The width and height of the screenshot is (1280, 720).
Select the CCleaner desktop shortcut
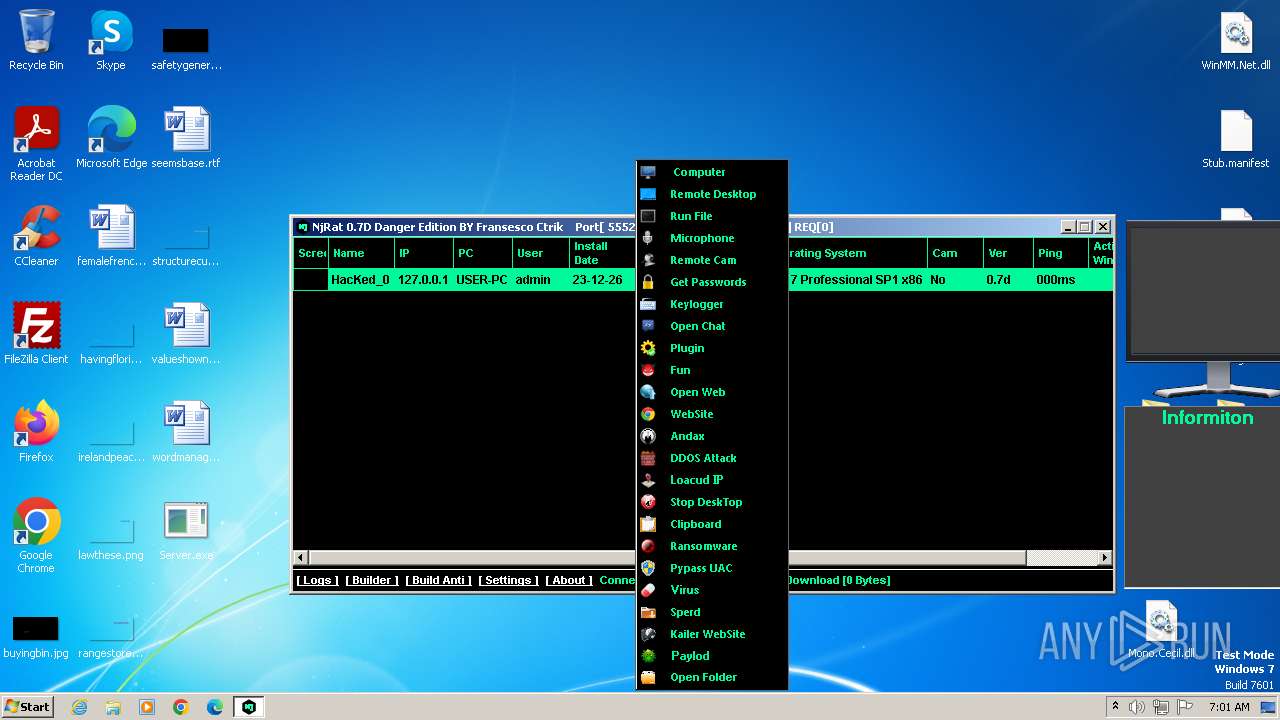coord(36,237)
